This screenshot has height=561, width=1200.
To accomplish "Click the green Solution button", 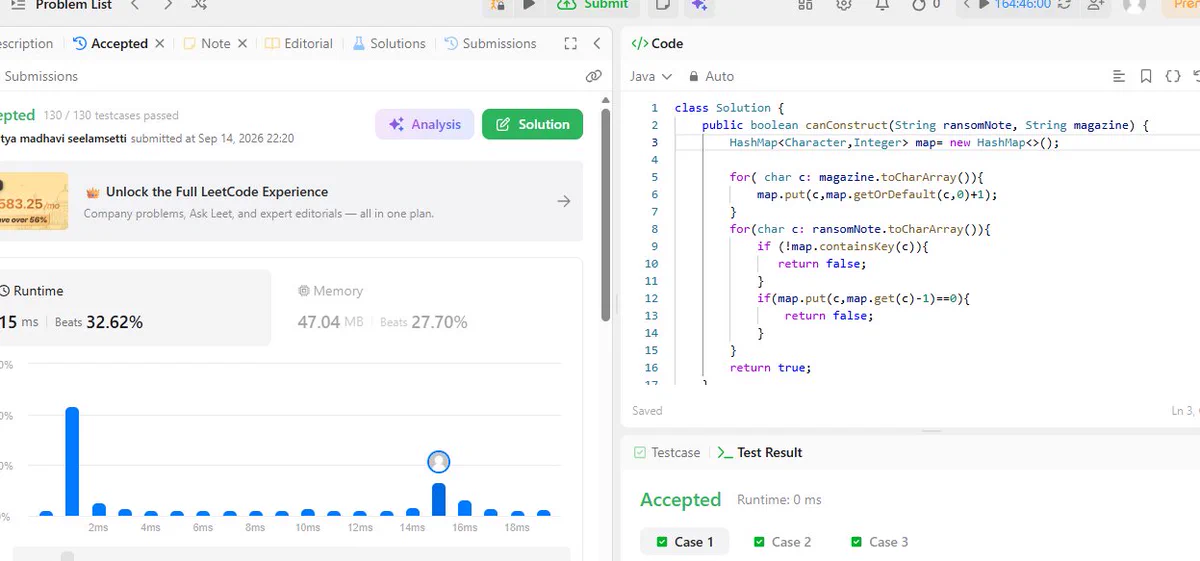I will click(x=532, y=124).
